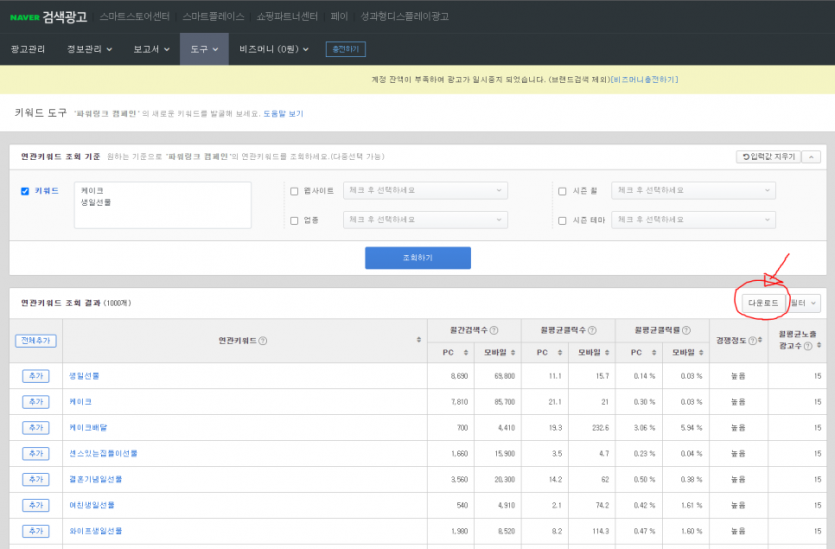The height and width of the screenshot is (549, 835).
Task: Sort by 월평균노출 광고수 arrows
Action: coord(818,346)
